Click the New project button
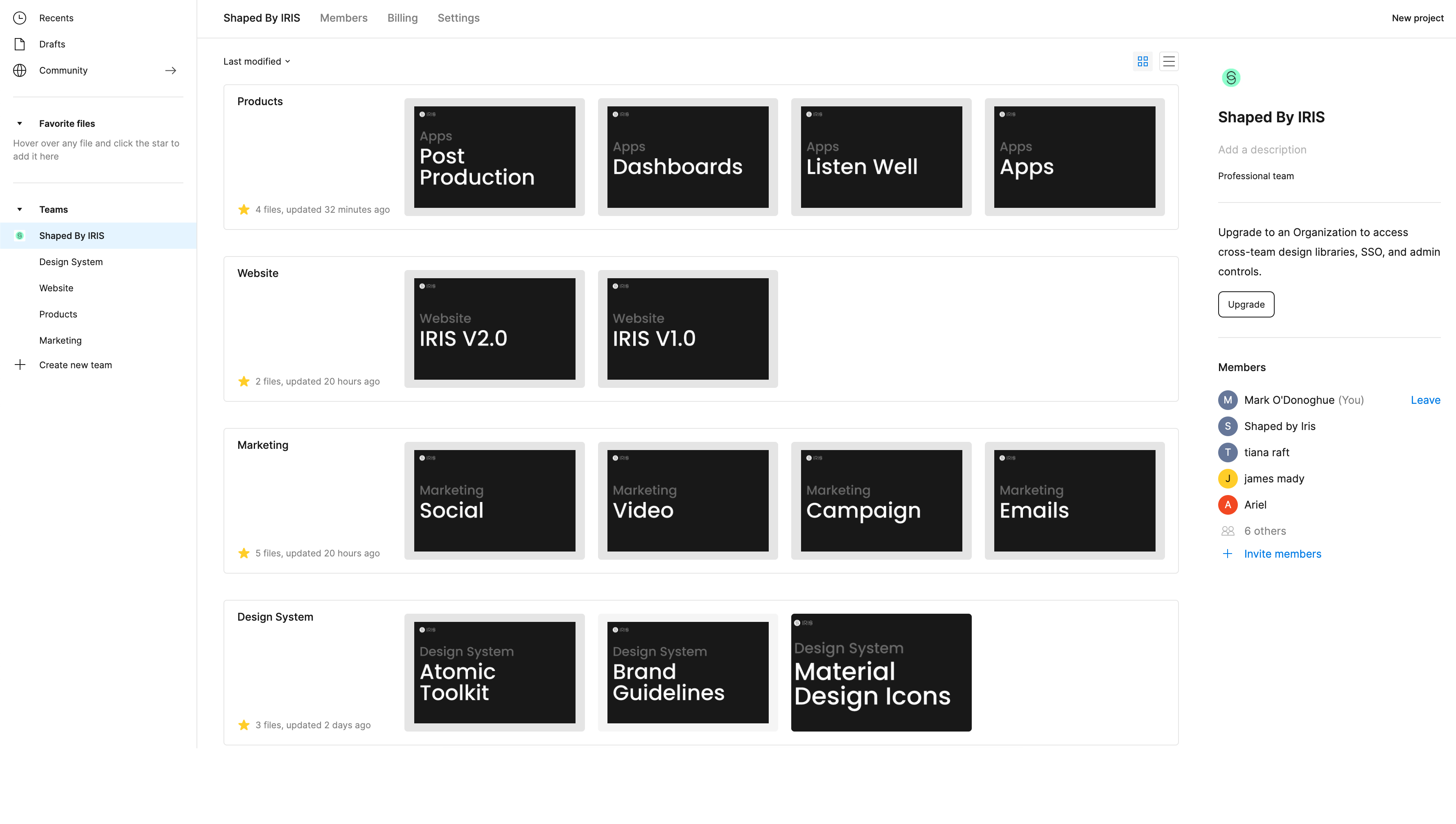 1418,18
